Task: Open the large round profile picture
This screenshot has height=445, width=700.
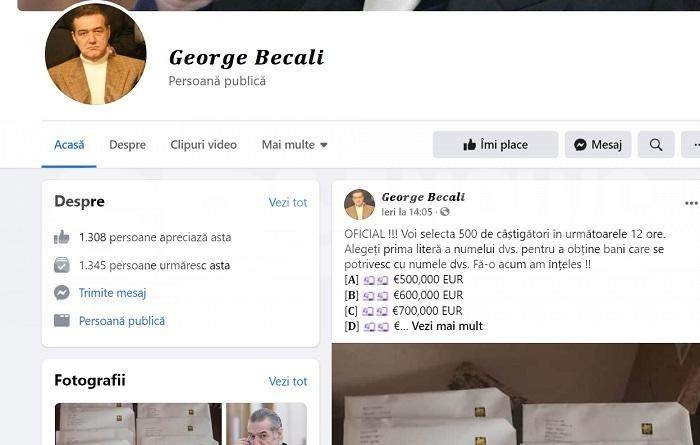Action: pos(96,54)
